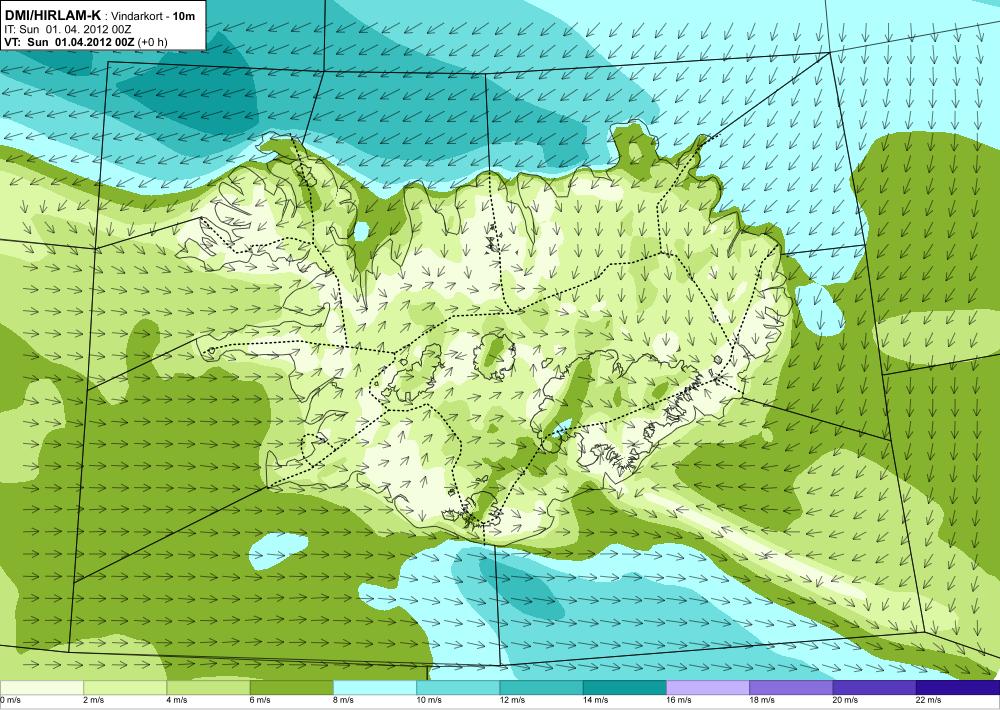
Task: Click the "6 m/s" legend label
Action: pyautogui.click(x=260, y=700)
